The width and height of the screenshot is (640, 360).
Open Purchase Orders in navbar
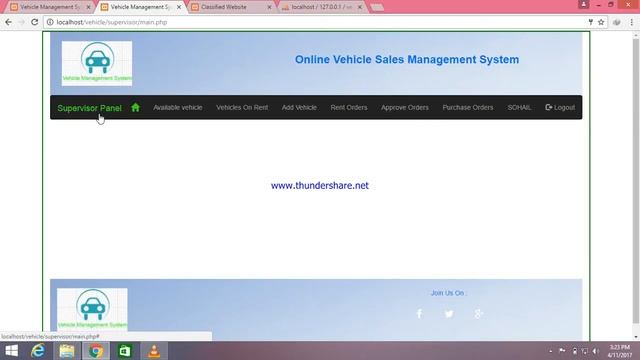[x=468, y=107]
